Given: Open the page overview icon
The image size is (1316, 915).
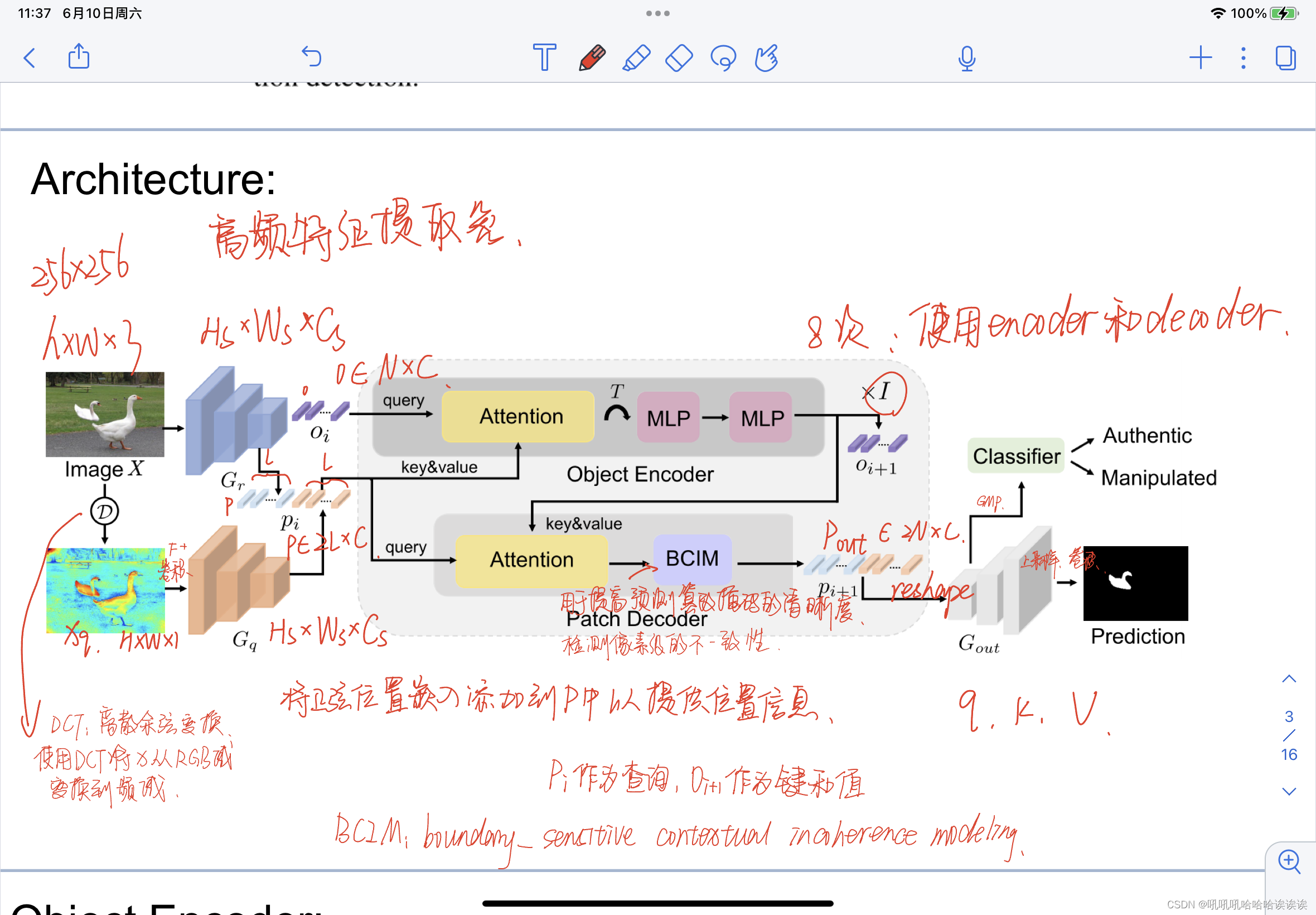Looking at the screenshot, I should tap(1286, 58).
